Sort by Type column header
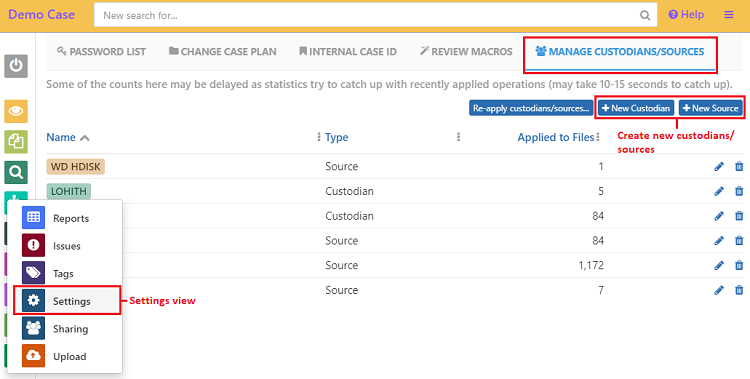The width and height of the screenshot is (750, 379). coord(337,137)
